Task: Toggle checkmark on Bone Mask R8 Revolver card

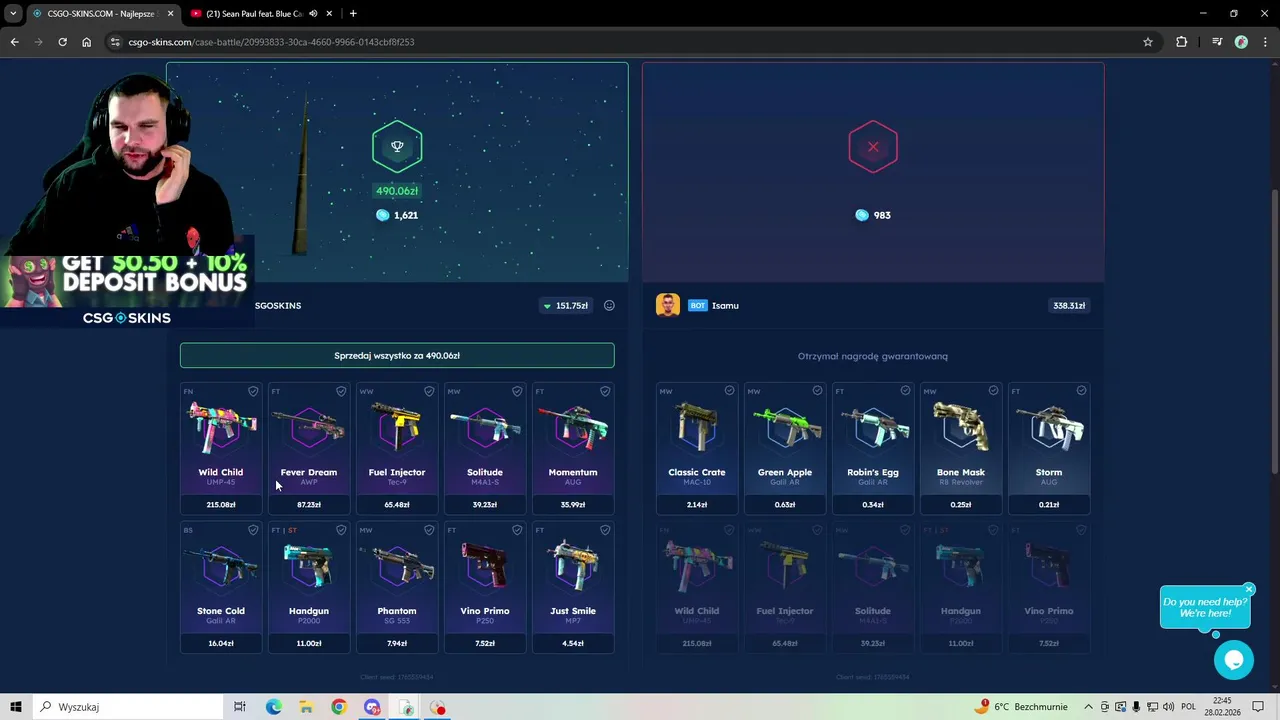Action: click(x=993, y=391)
